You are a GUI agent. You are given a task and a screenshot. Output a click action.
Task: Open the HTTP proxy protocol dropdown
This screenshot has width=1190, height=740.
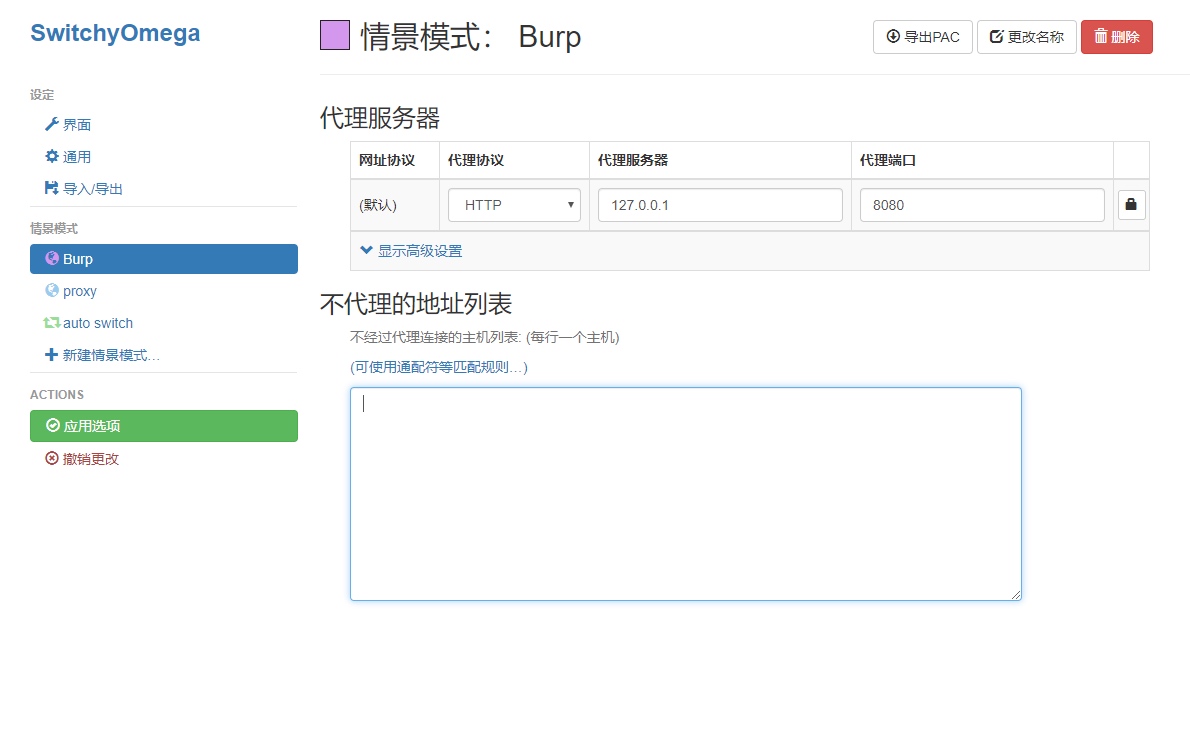point(514,205)
